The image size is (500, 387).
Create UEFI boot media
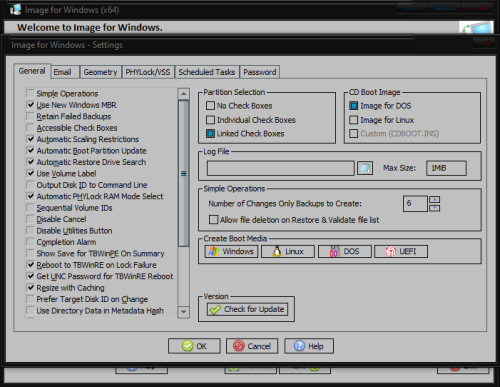point(401,251)
